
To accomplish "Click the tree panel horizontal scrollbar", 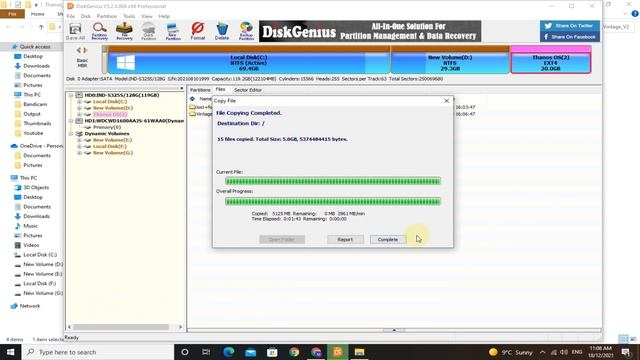I will 121,327.
